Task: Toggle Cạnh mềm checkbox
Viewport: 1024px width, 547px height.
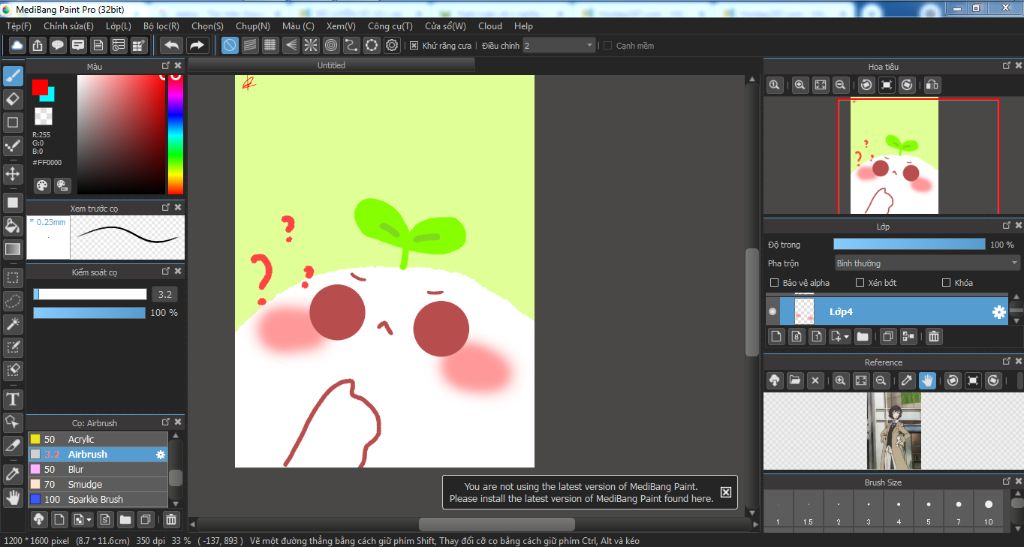Action: click(x=607, y=46)
